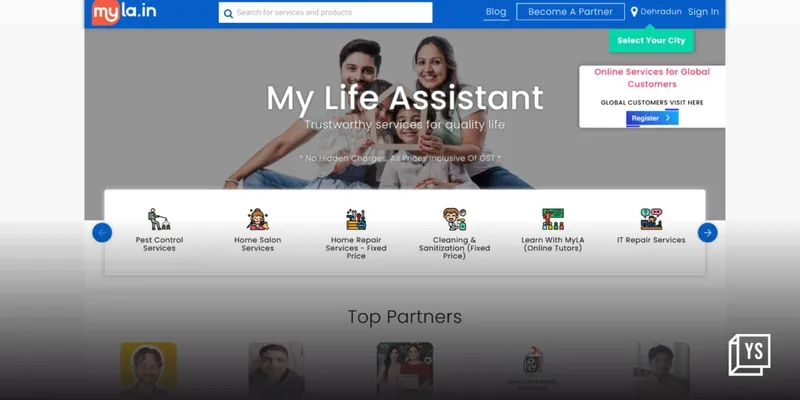800x400 pixels.
Task: Click the GLOBAL CUSTOMERS VISIT HERE text
Action: click(652, 103)
